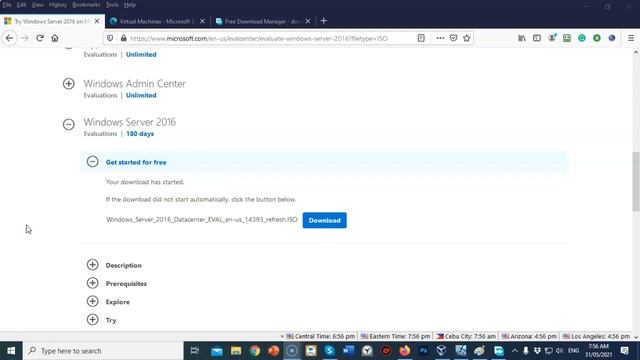The width and height of the screenshot is (640, 360).
Task: Open VirtualBox from taskbar
Action: [442, 351]
